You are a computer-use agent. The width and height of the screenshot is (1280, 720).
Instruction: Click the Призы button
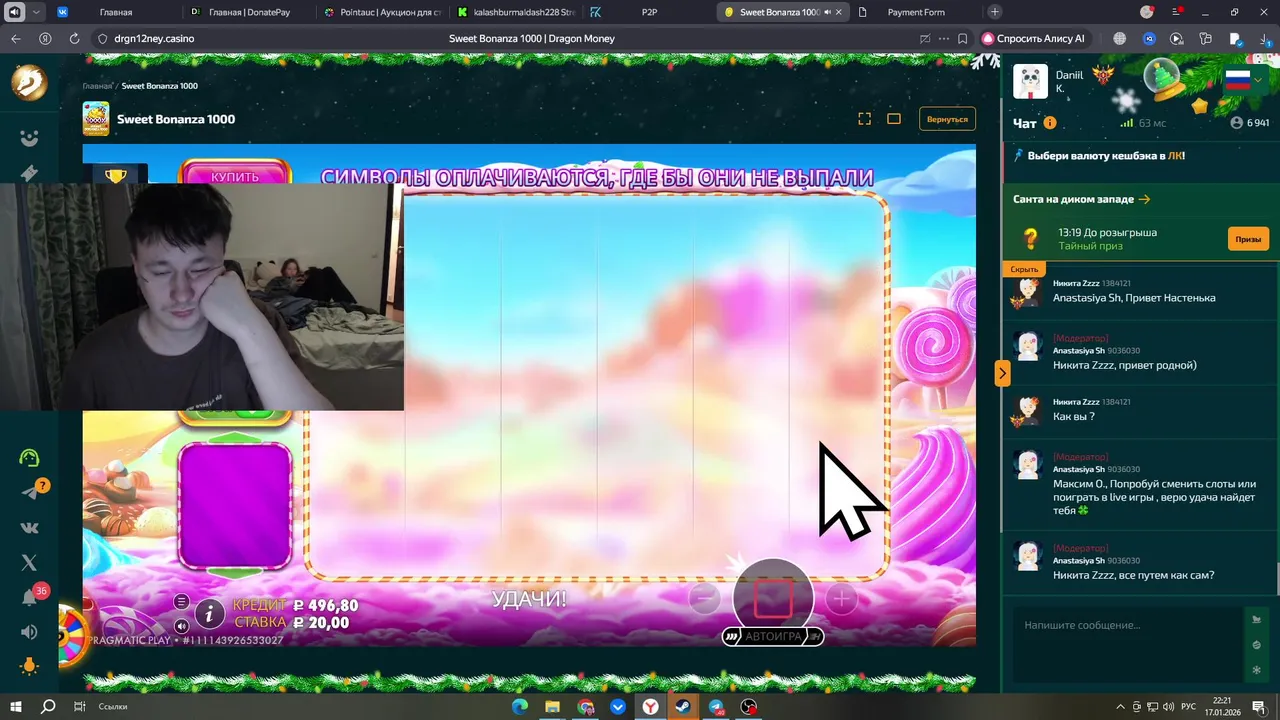(1248, 239)
